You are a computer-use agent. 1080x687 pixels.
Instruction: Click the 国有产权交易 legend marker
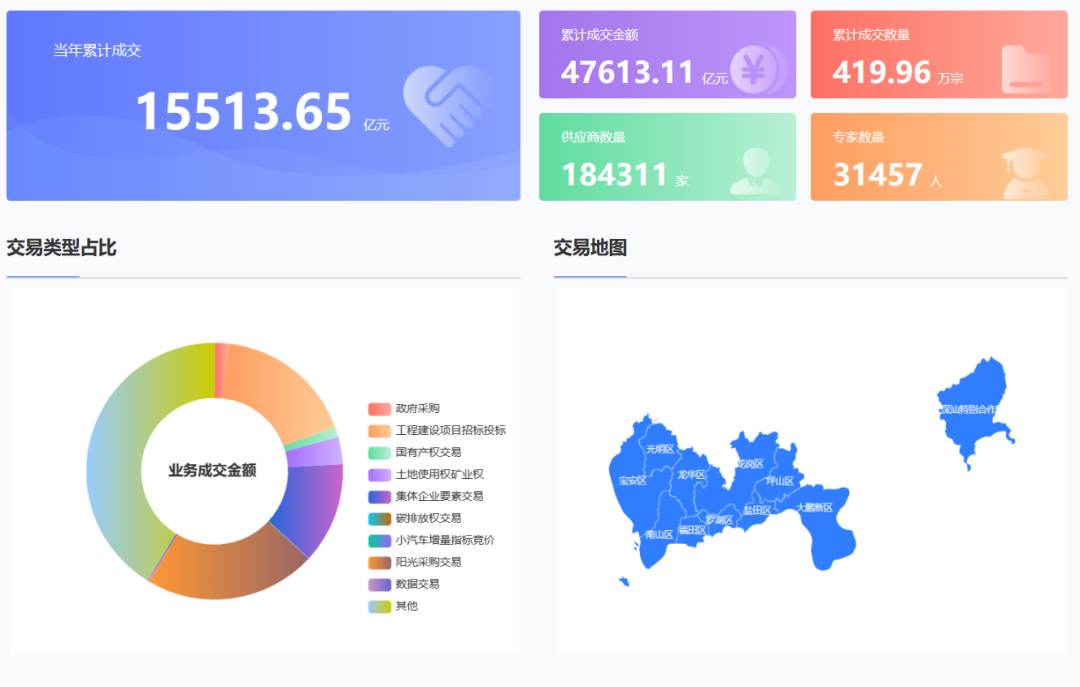coord(378,452)
